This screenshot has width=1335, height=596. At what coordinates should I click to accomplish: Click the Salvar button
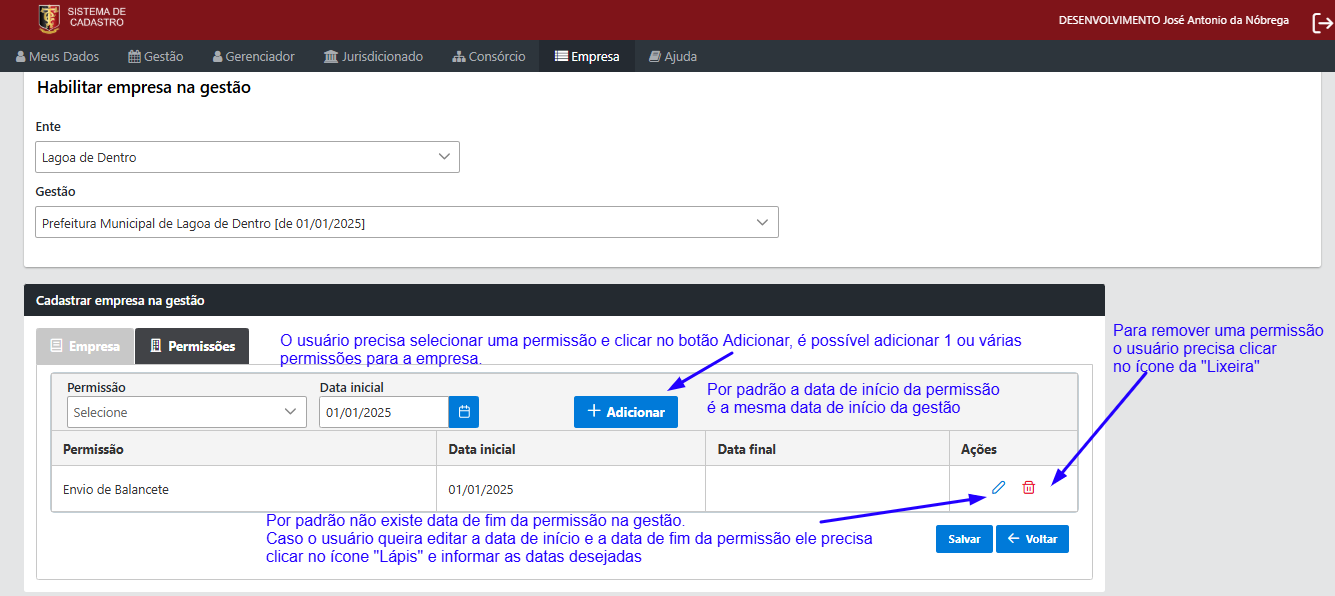tap(964, 539)
